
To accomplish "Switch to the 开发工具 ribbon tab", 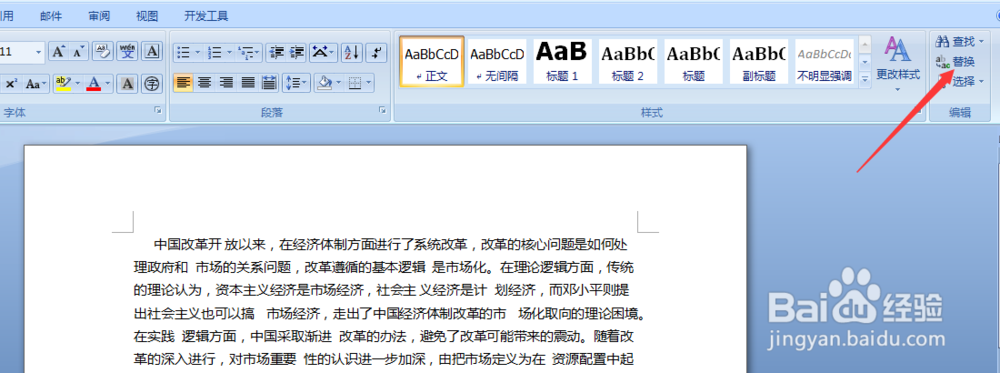I will 206,16.
